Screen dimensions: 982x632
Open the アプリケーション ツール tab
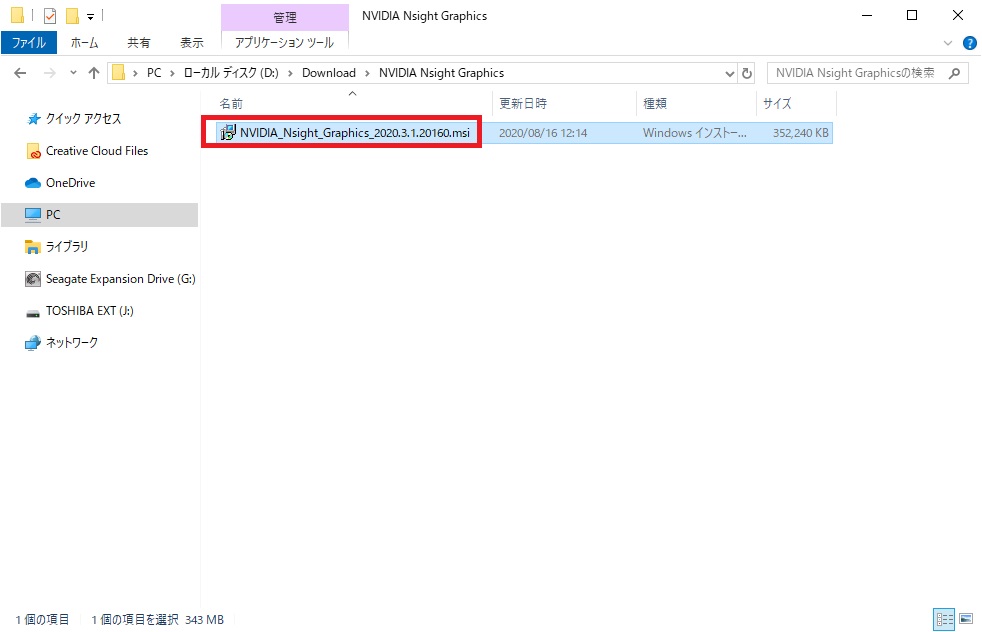[x=284, y=43]
